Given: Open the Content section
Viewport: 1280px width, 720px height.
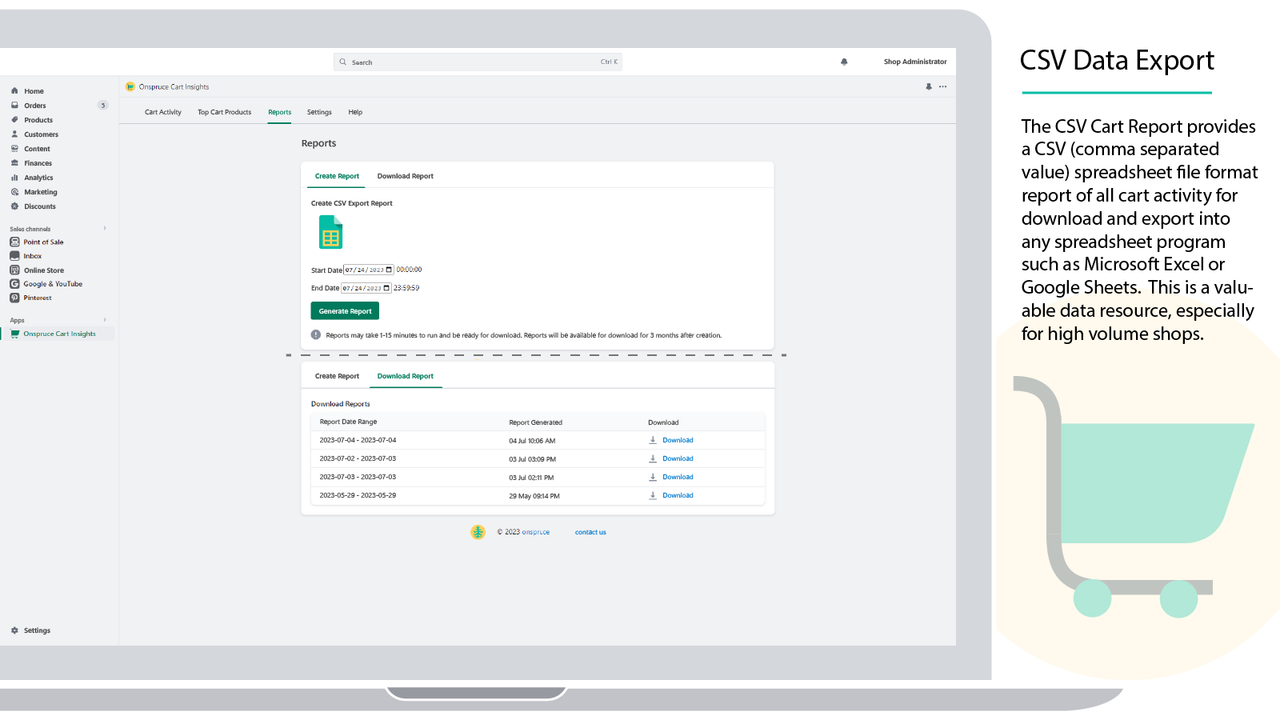Looking at the screenshot, I should 37,149.
